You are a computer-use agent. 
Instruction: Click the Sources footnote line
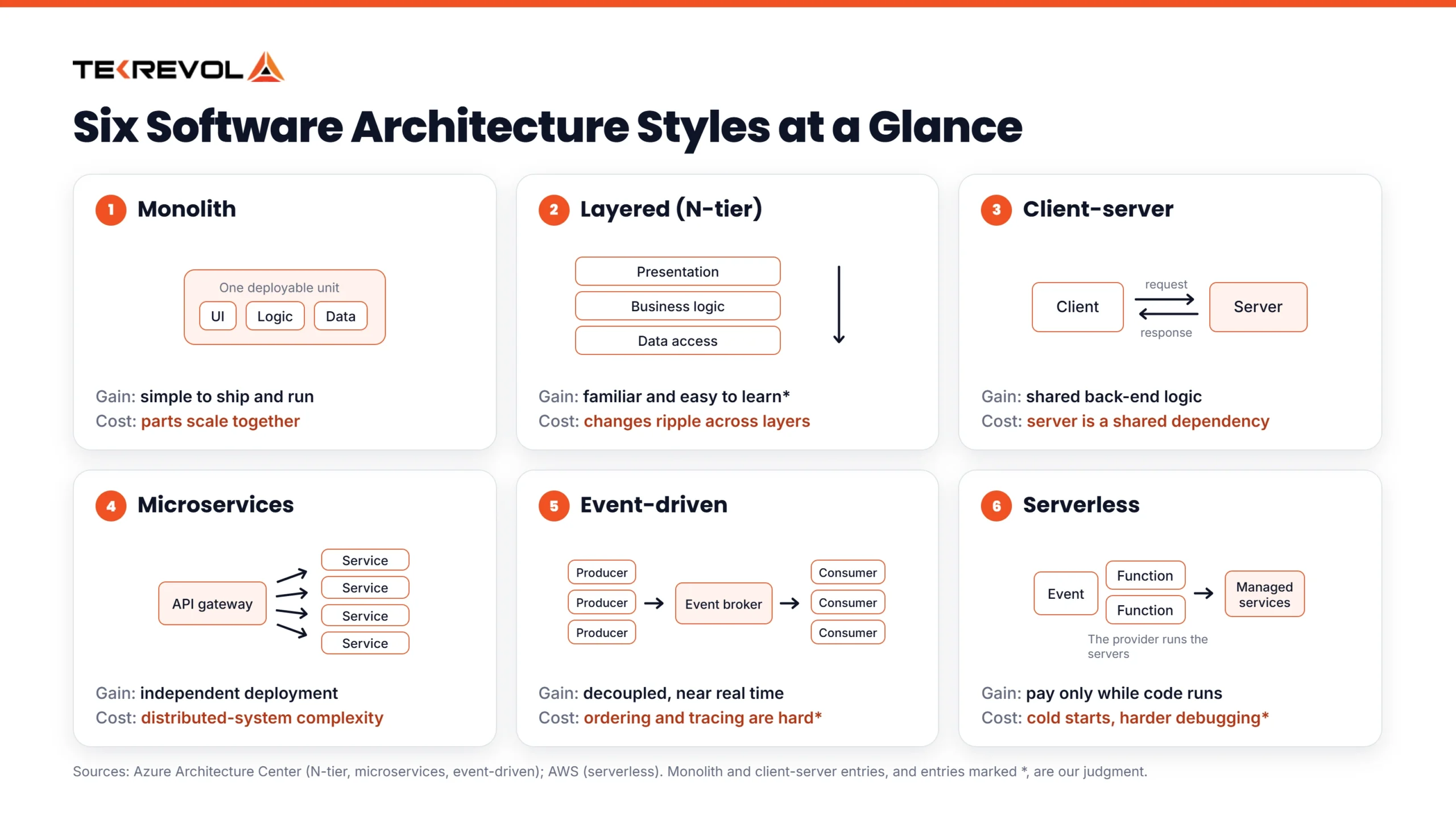pos(610,771)
